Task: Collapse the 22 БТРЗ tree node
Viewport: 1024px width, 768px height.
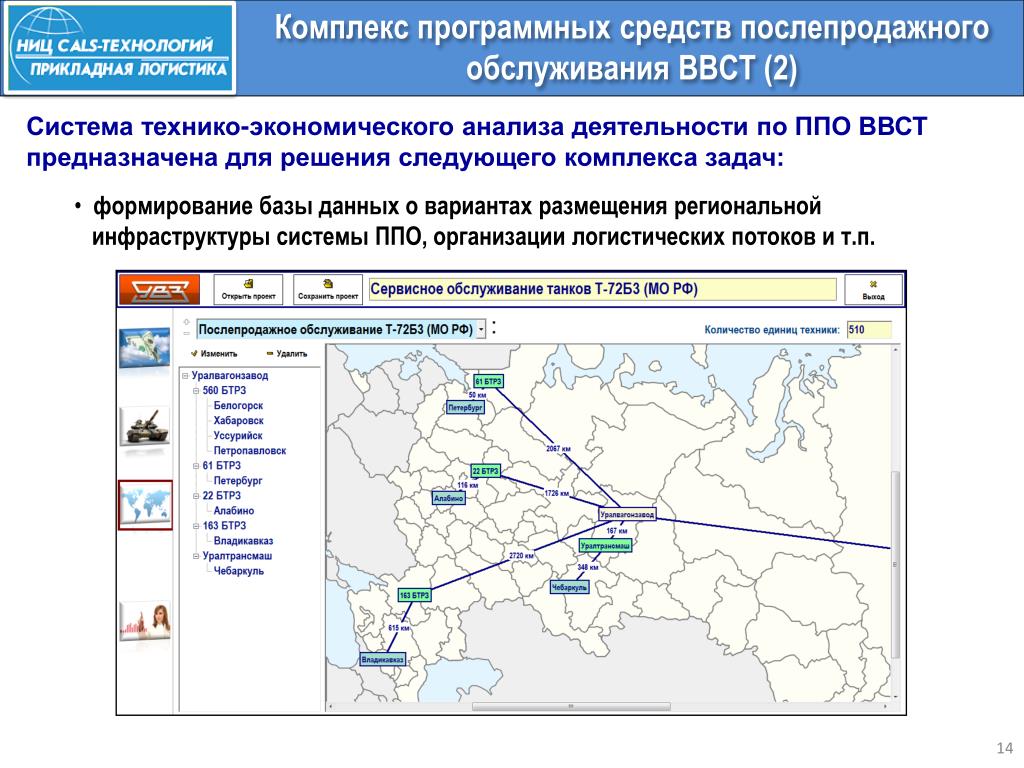Action: (196, 496)
